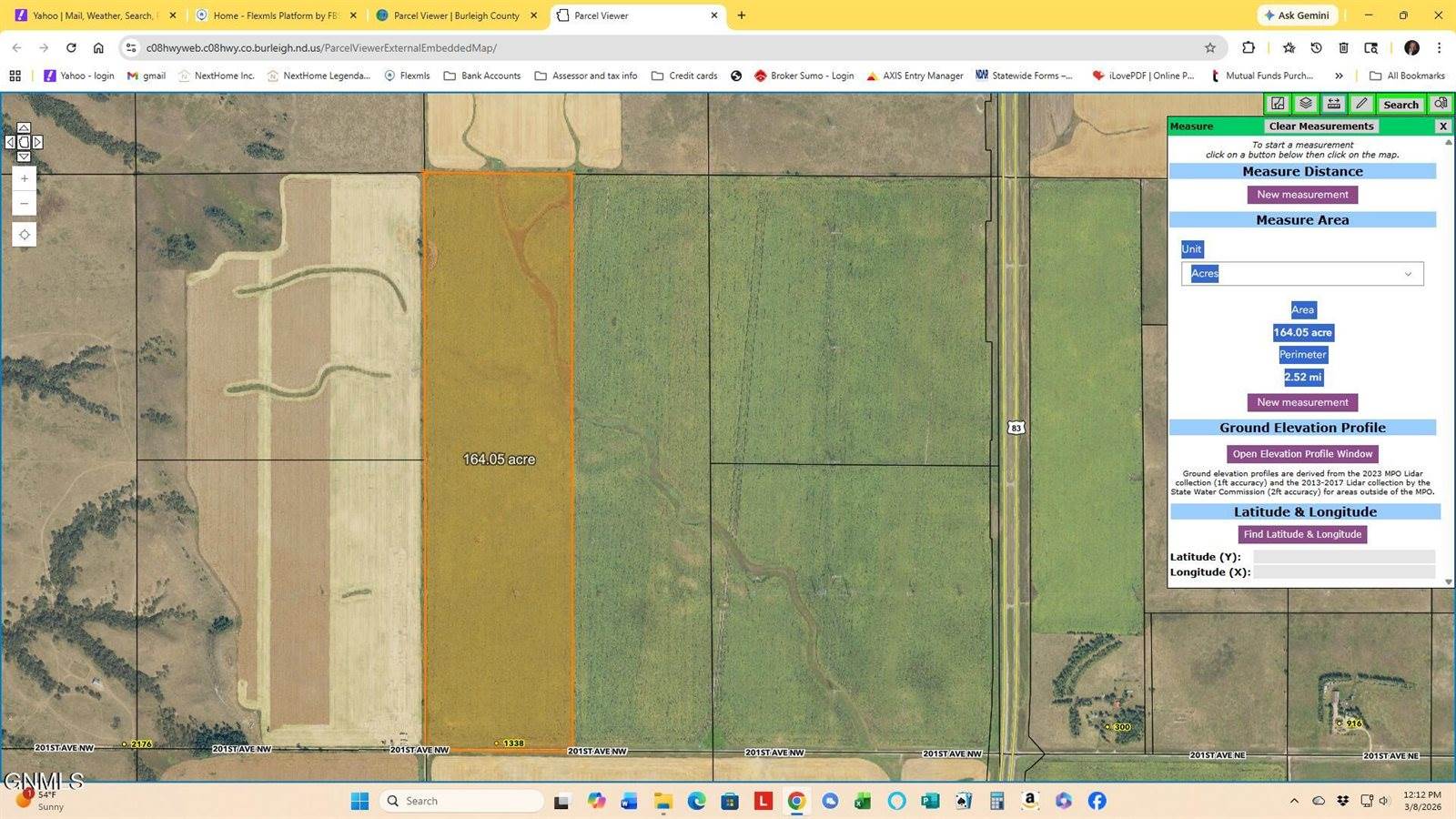Expand hidden bookmarks with the chevron
This screenshot has width=1456, height=819.
point(1340,76)
